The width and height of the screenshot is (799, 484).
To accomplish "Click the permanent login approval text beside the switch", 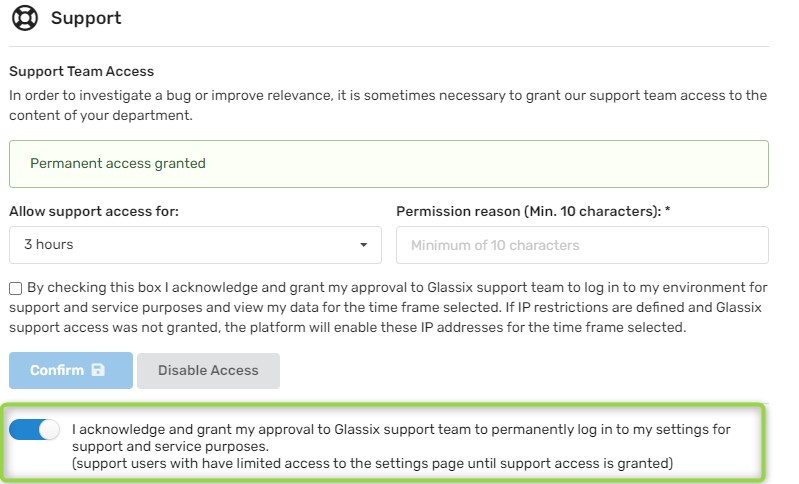I will tap(400, 437).
